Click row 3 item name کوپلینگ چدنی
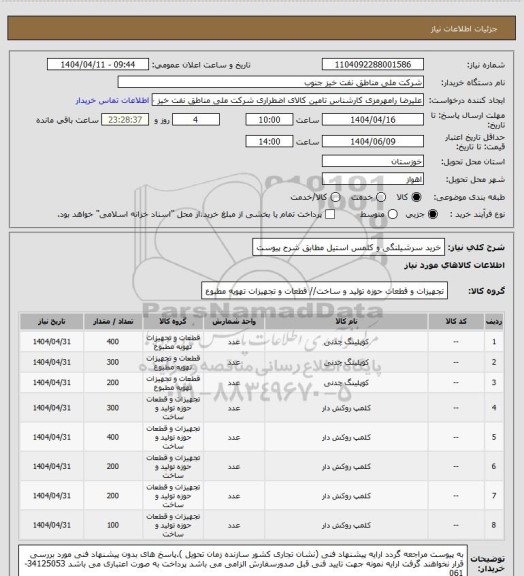The image size is (524, 576). [x=346, y=383]
